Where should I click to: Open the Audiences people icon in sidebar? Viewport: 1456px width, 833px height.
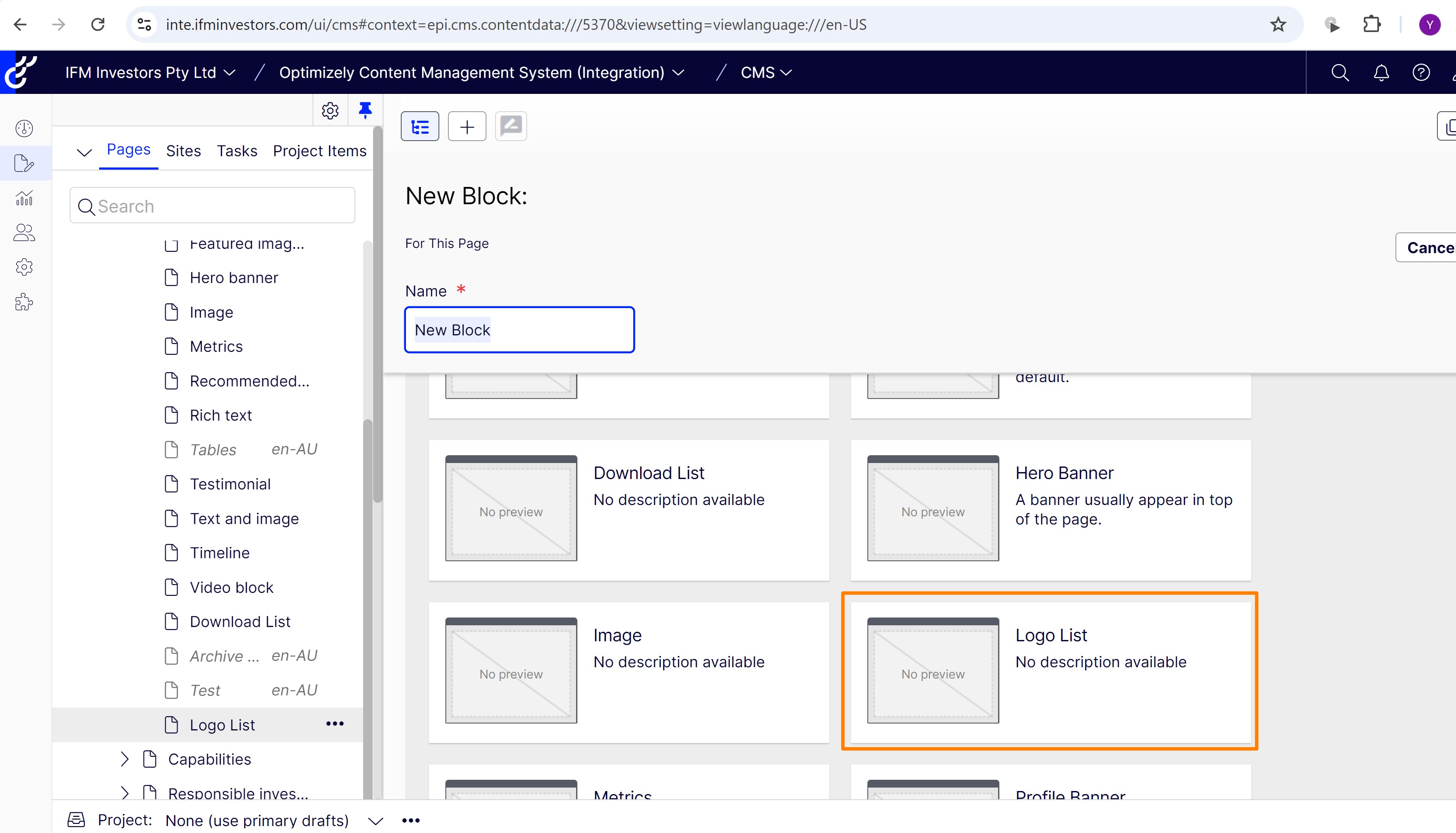[25, 232]
